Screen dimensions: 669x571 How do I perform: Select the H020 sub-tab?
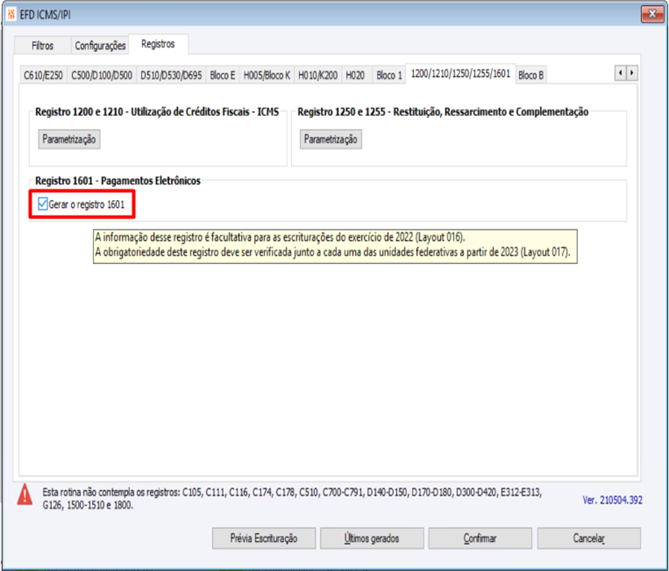pyautogui.click(x=355, y=76)
